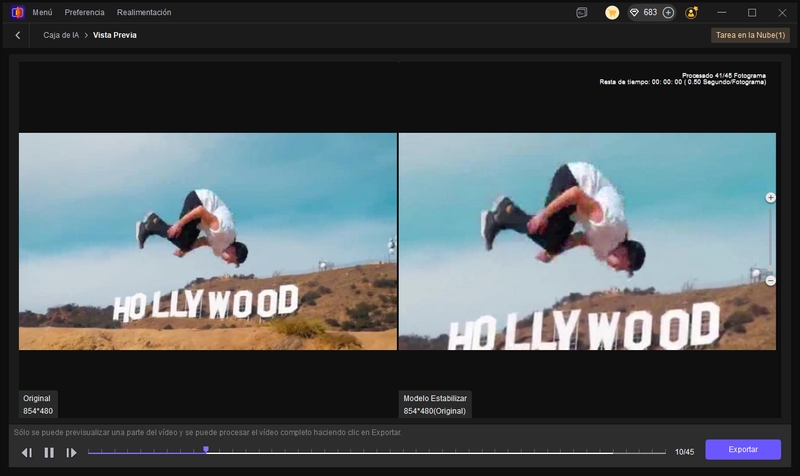Viewport: 800px width, 476px height.
Task: Click the Resta de tiempo text
Action: [x=683, y=82]
